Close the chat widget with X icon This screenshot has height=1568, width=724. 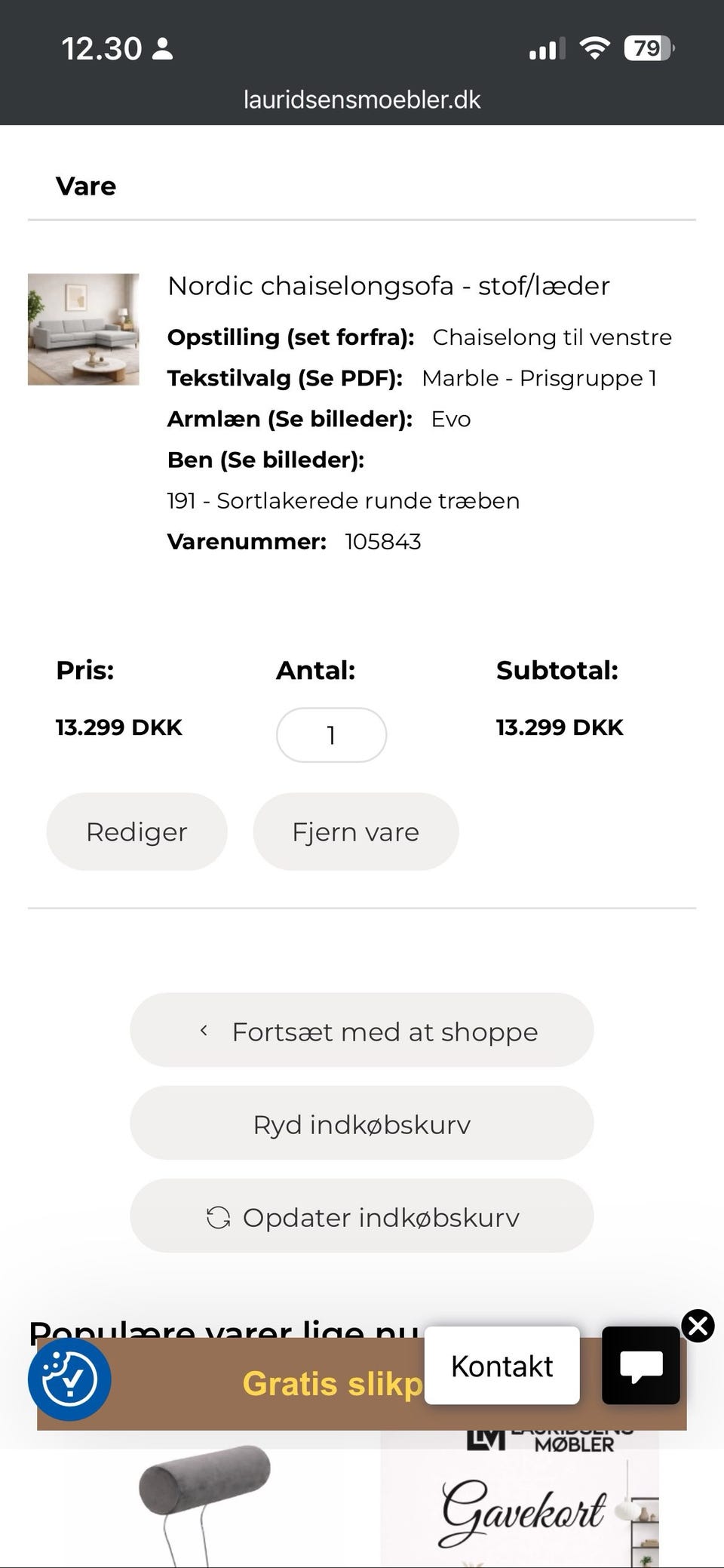[698, 1326]
